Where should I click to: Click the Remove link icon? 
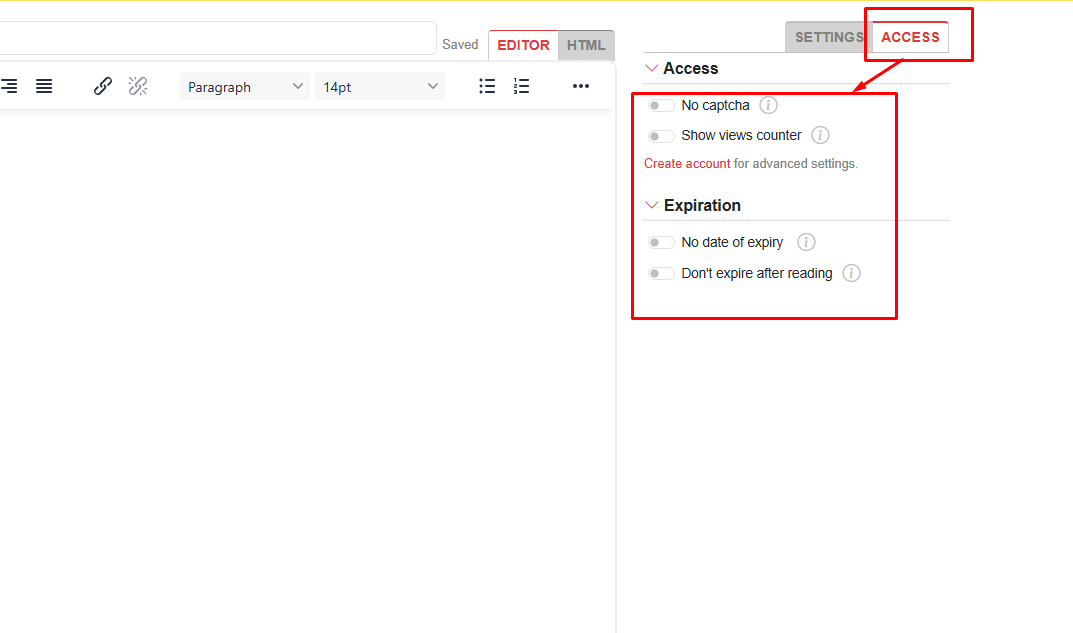138,86
